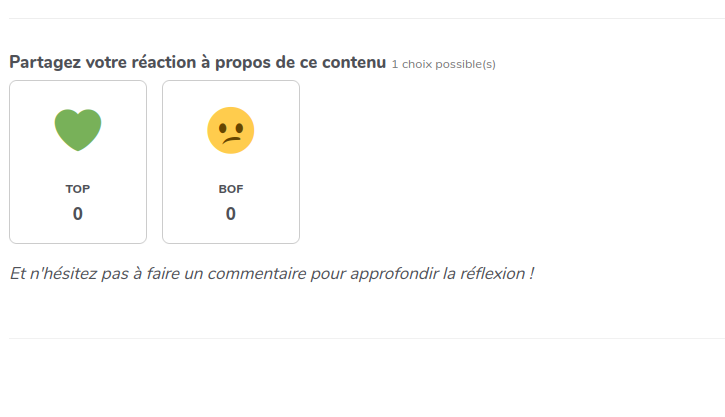
Task: Click the vote count under TOP
Action: (78, 214)
